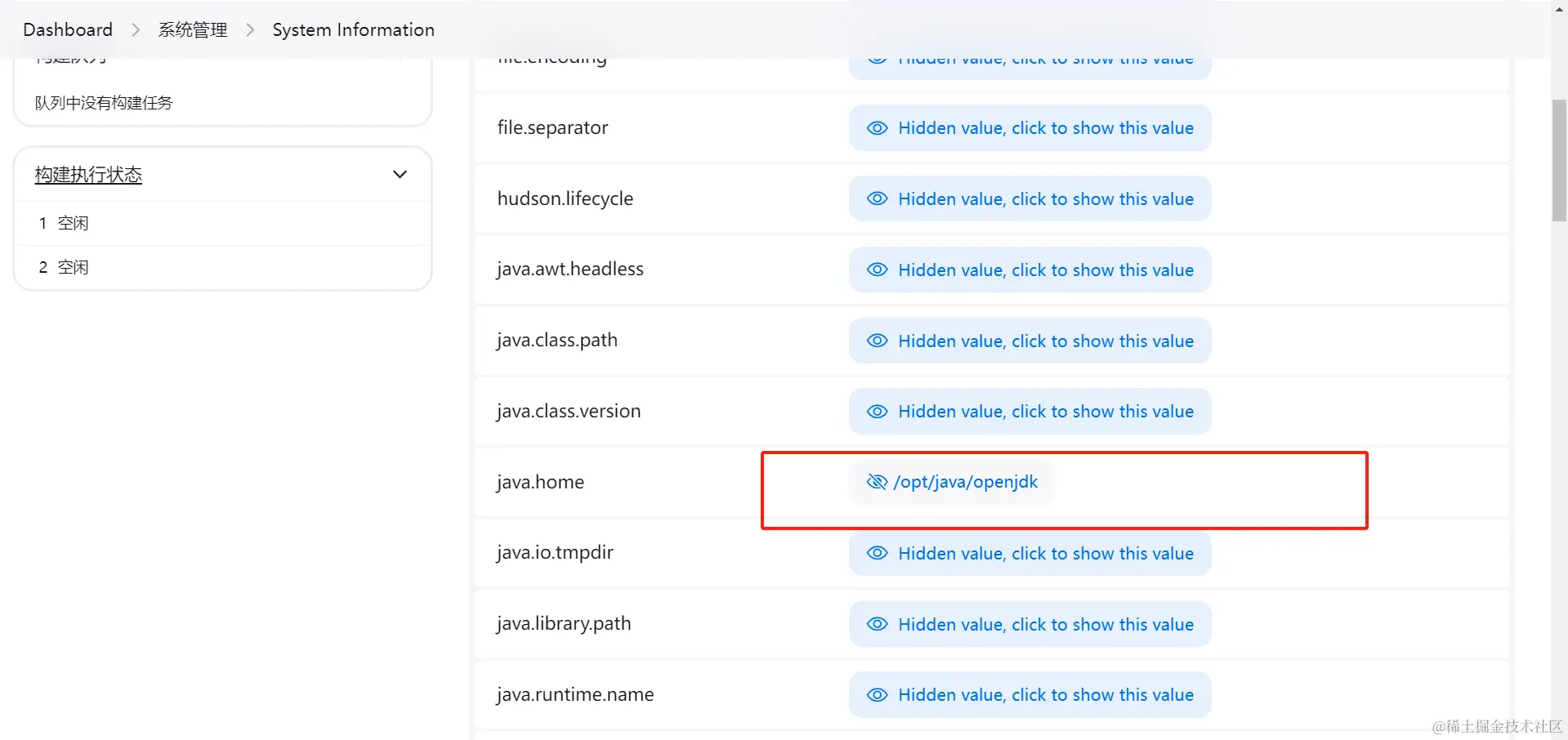This screenshot has width=1568, height=740.
Task: Click the vertical page scrollbar thumb
Action: [1559, 159]
